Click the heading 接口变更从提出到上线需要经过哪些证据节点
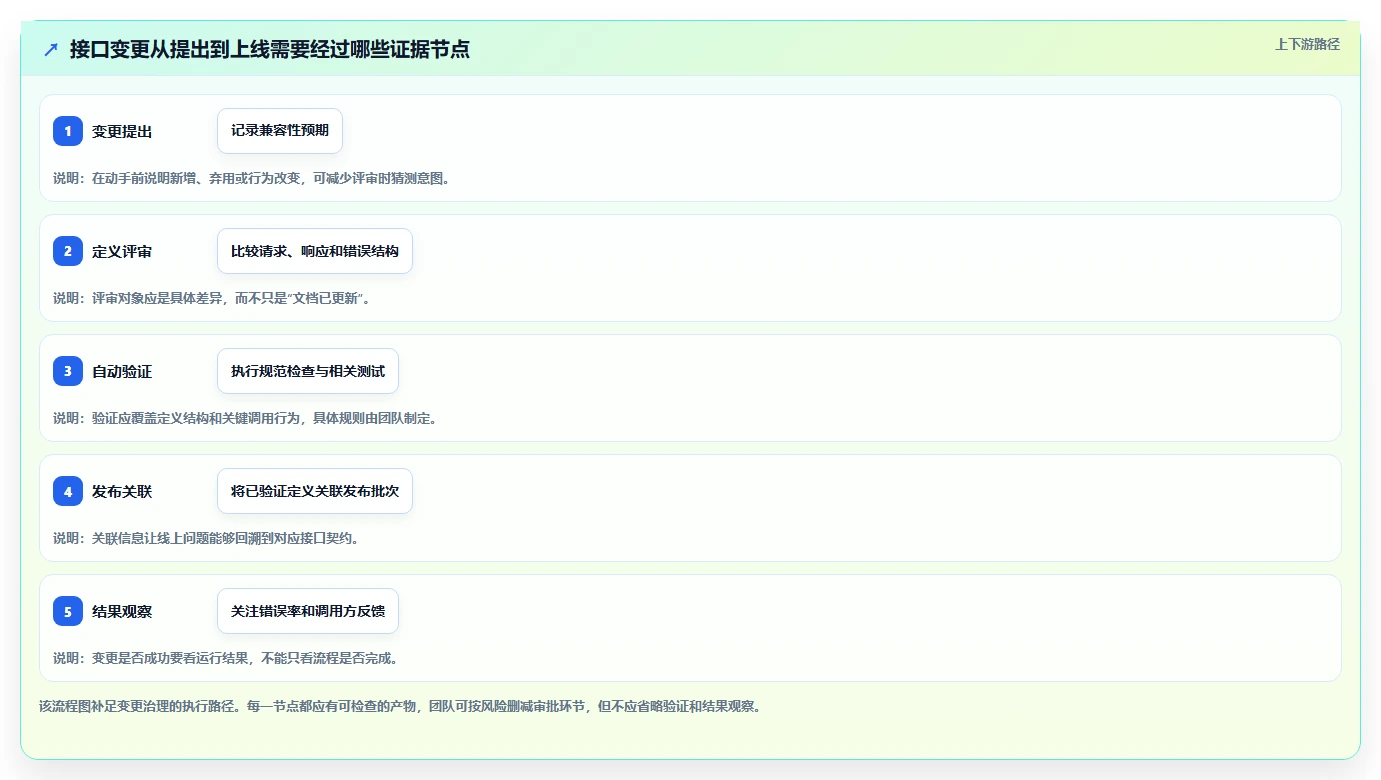The height and width of the screenshot is (780, 1381). tap(270, 49)
